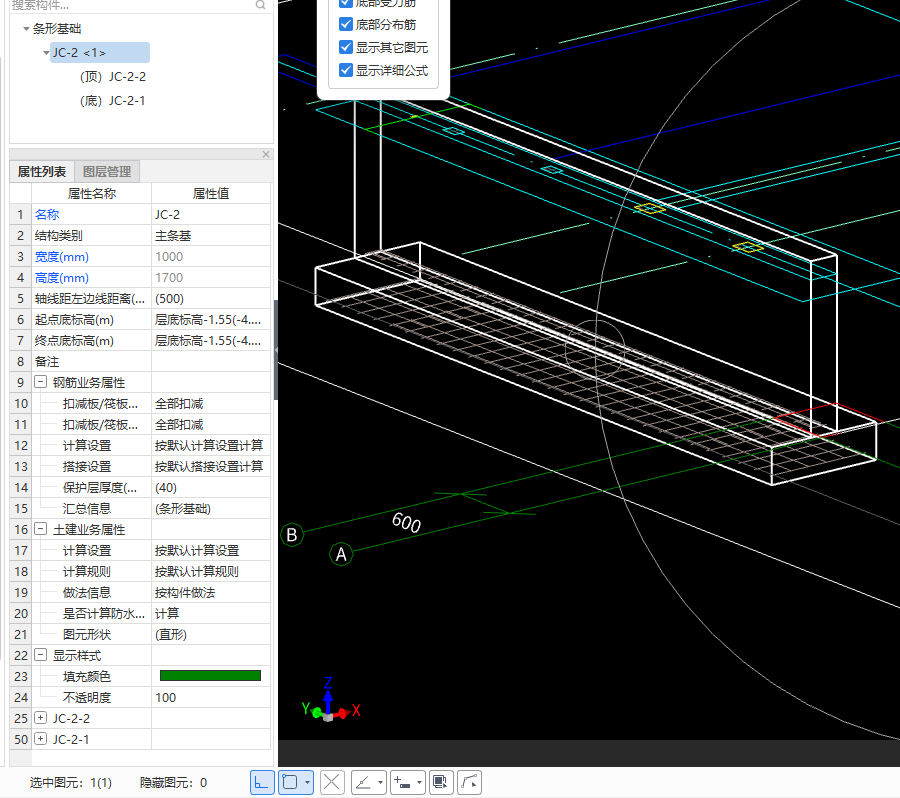The width and height of the screenshot is (900, 798).
Task: Click 全部扣减 value in row 10
Action: click(211, 404)
